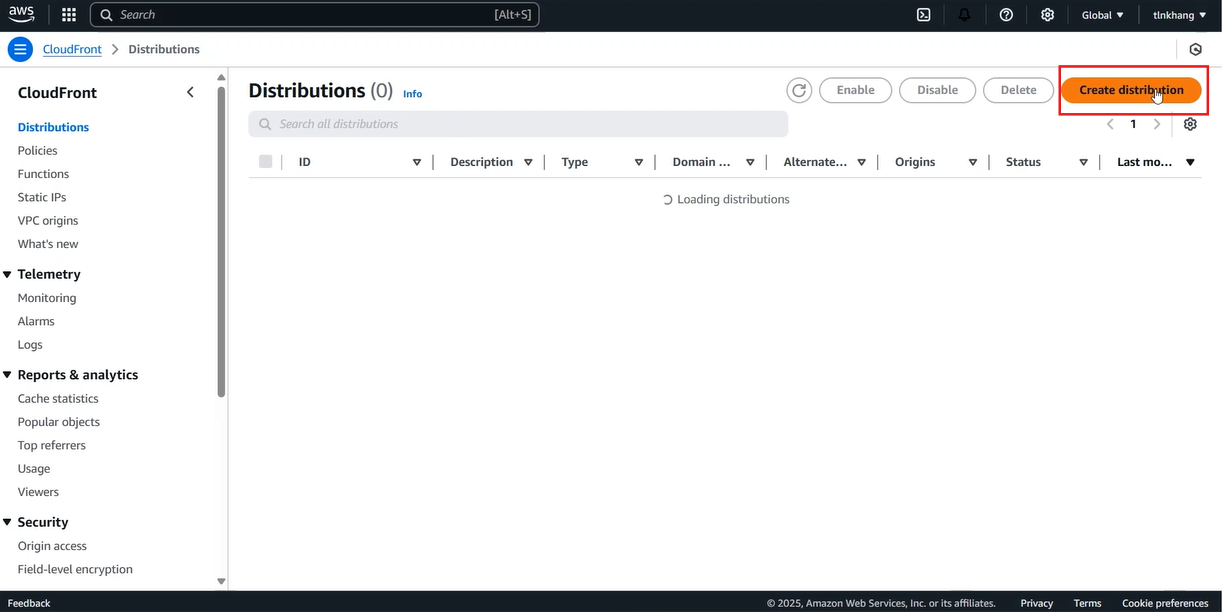Open VPC origins in the sidebar
Viewport: 1222px width, 612px height.
[x=48, y=220]
